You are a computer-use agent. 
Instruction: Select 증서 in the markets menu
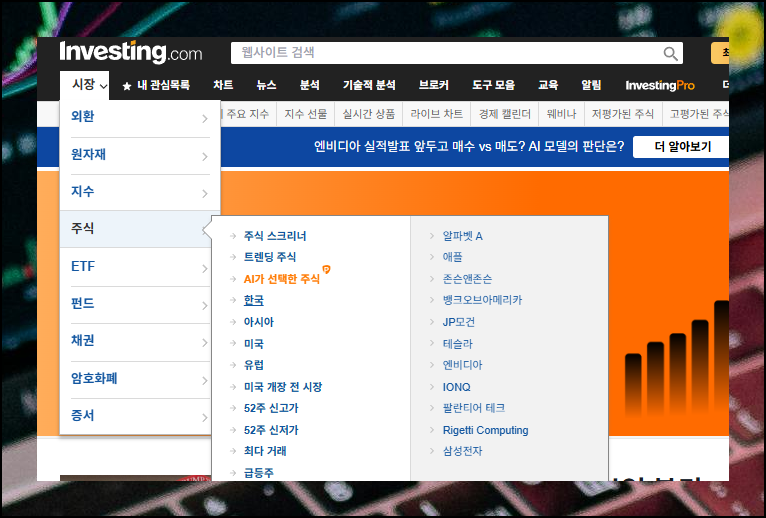point(83,415)
